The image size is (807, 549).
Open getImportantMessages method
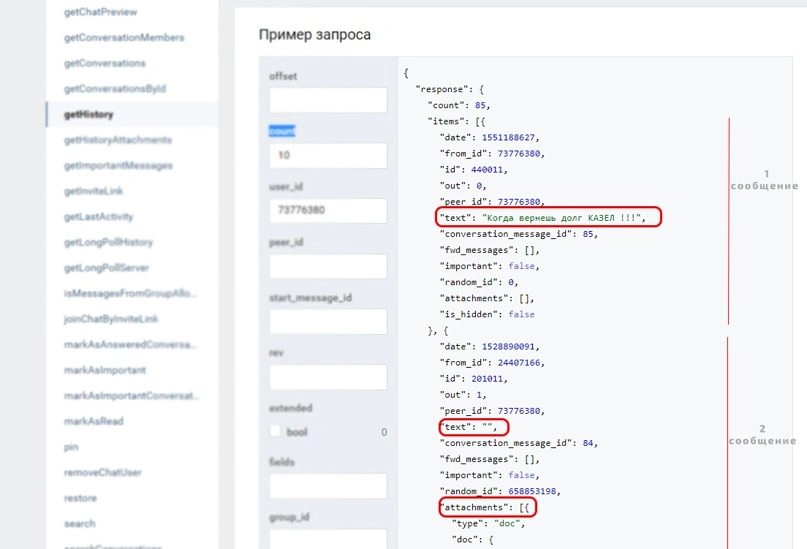tap(117, 165)
